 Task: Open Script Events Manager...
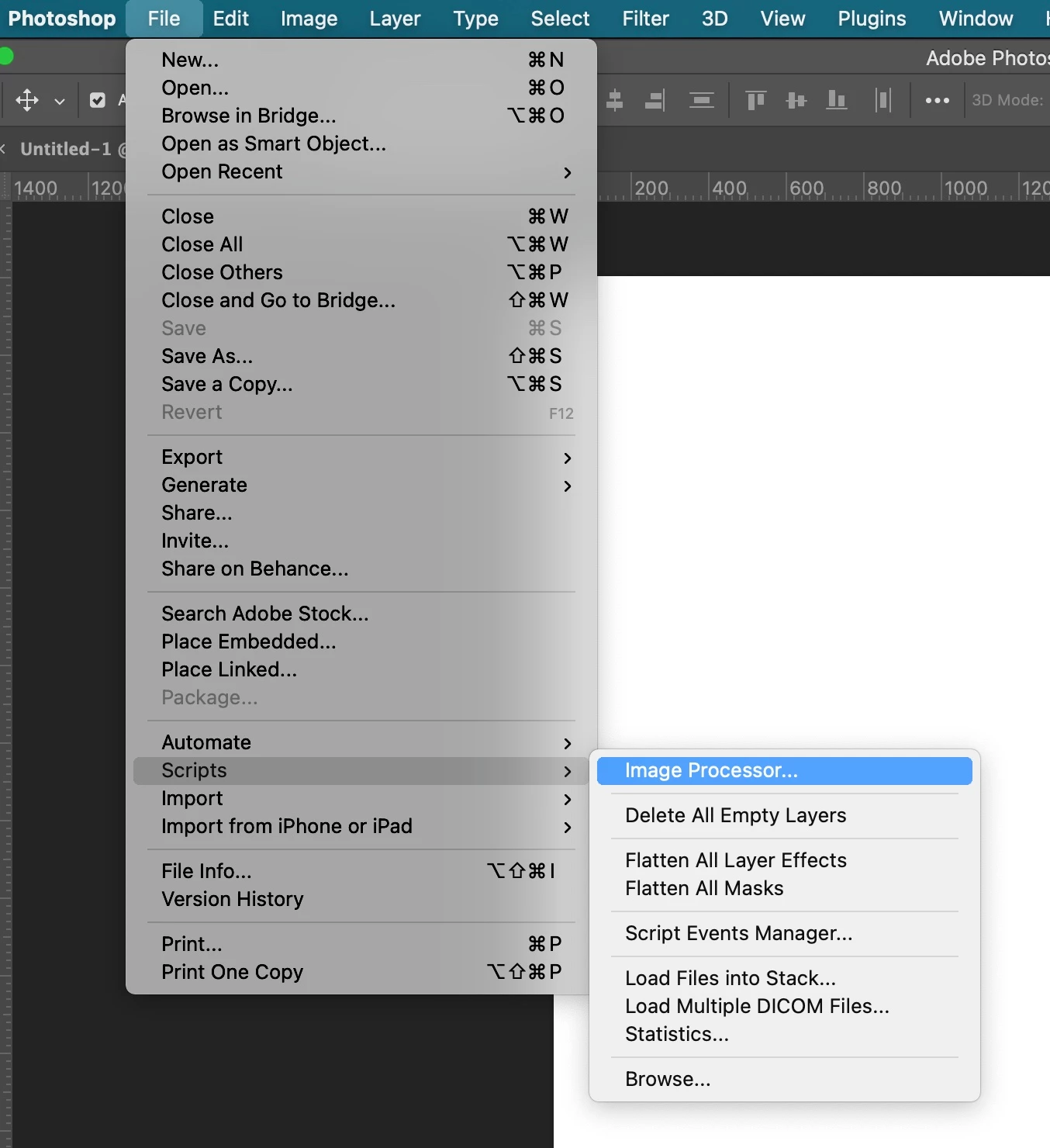pyautogui.click(x=785, y=933)
